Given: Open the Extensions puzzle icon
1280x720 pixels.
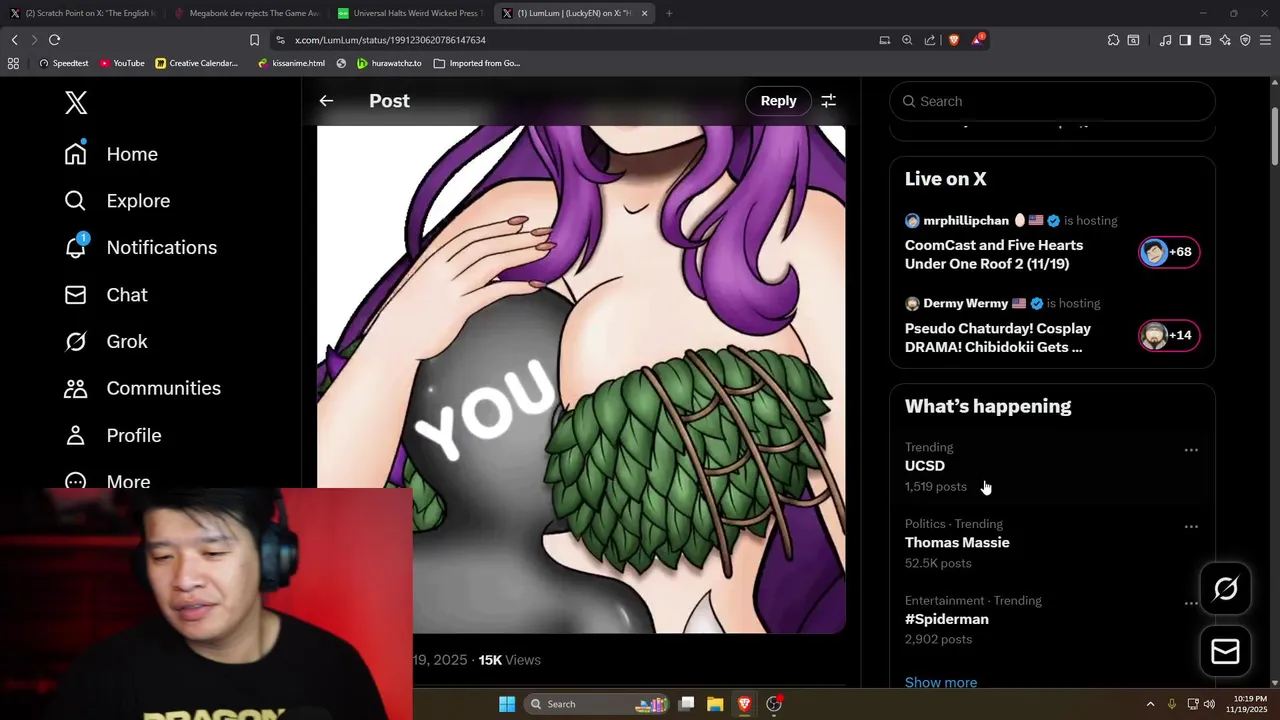Looking at the screenshot, I should point(1113,40).
